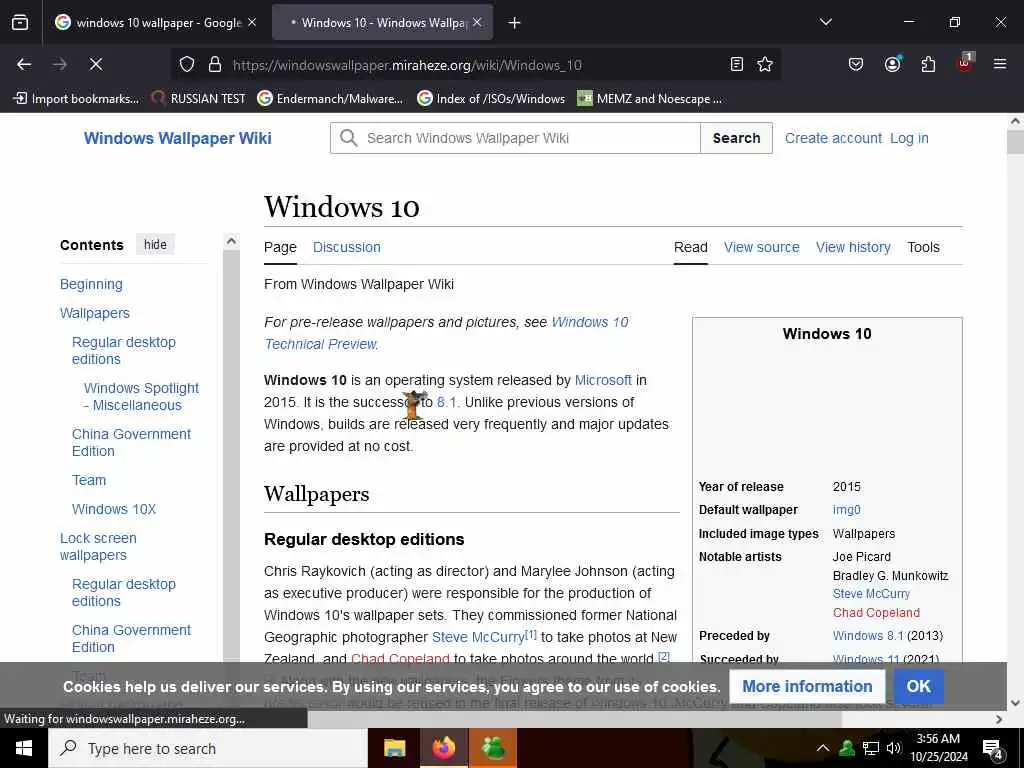The image size is (1024, 768).
Task: Close the Windows 10 wallpaper wiki tab
Action: coord(477,22)
